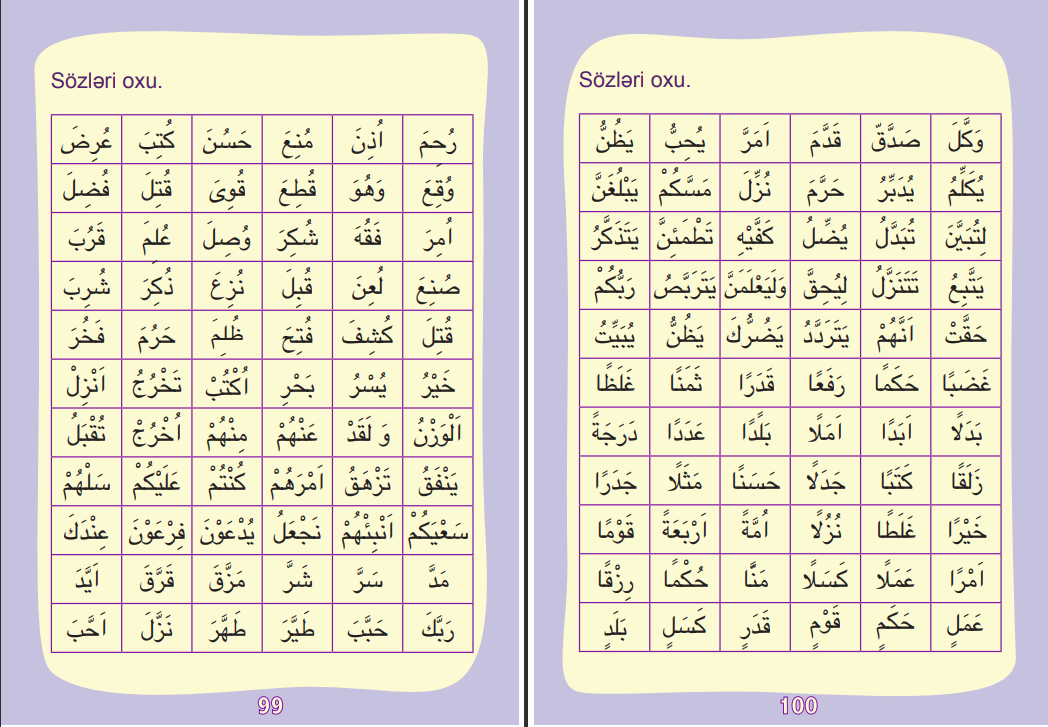Click the cell with the word رَبُّكُمْ
The width and height of the screenshot is (1048, 727).
614,287
